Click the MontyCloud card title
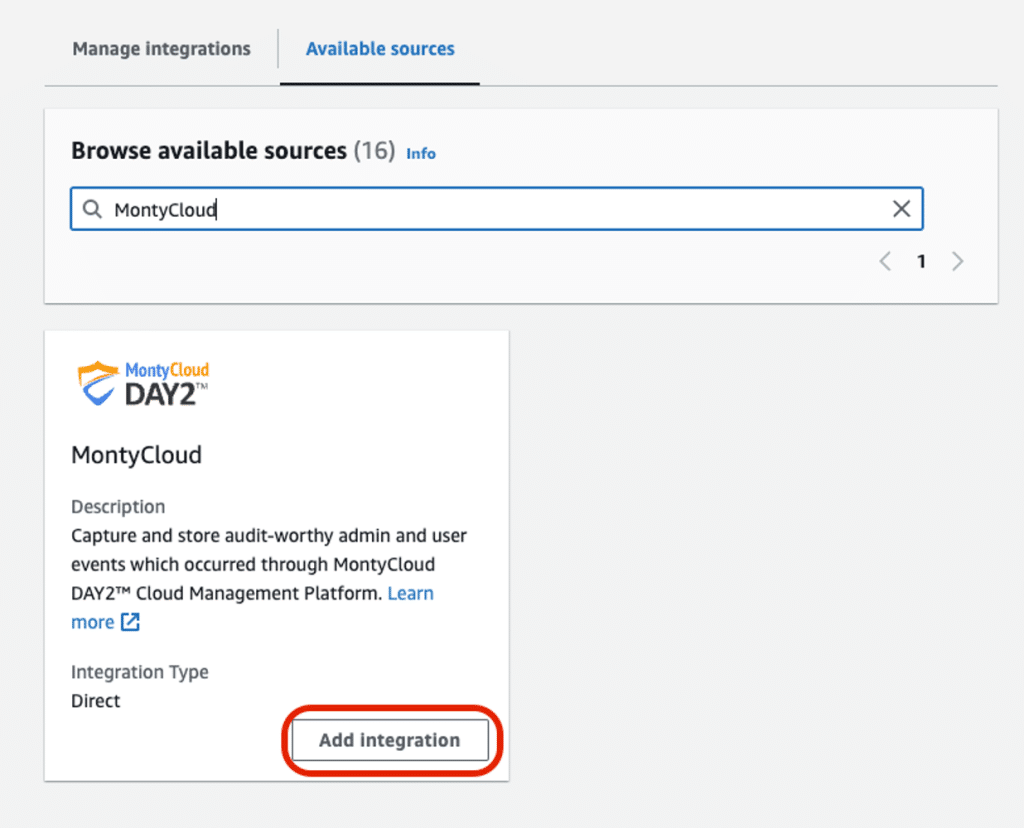 (x=136, y=455)
